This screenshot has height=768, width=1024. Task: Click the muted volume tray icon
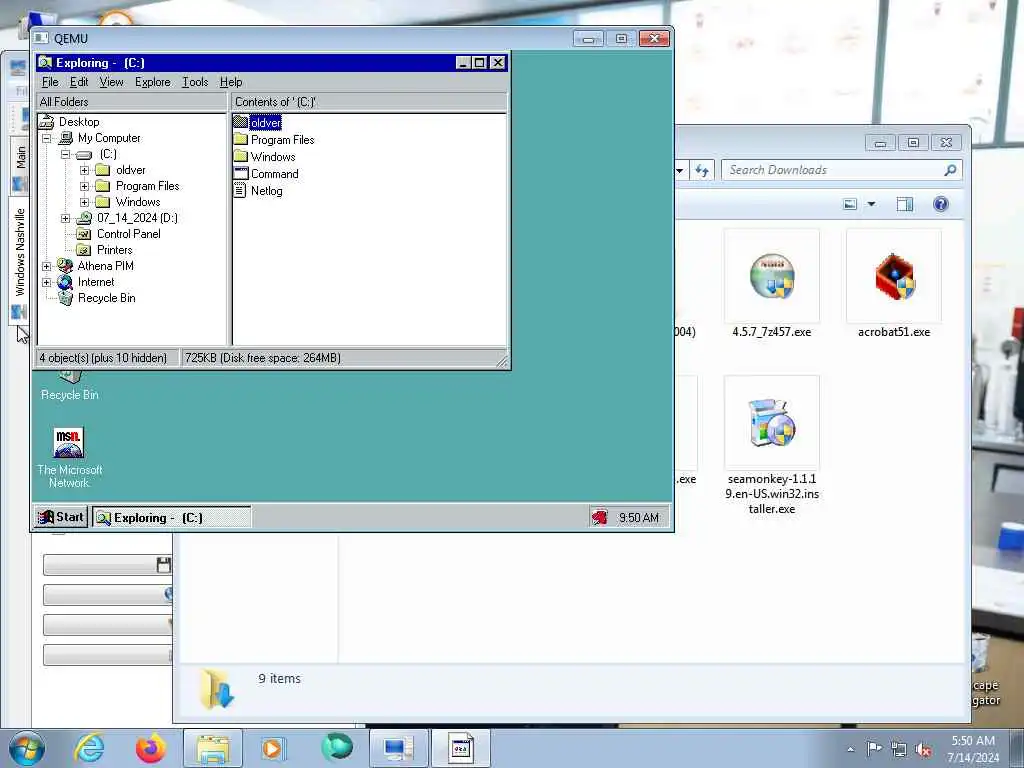pyautogui.click(x=923, y=750)
